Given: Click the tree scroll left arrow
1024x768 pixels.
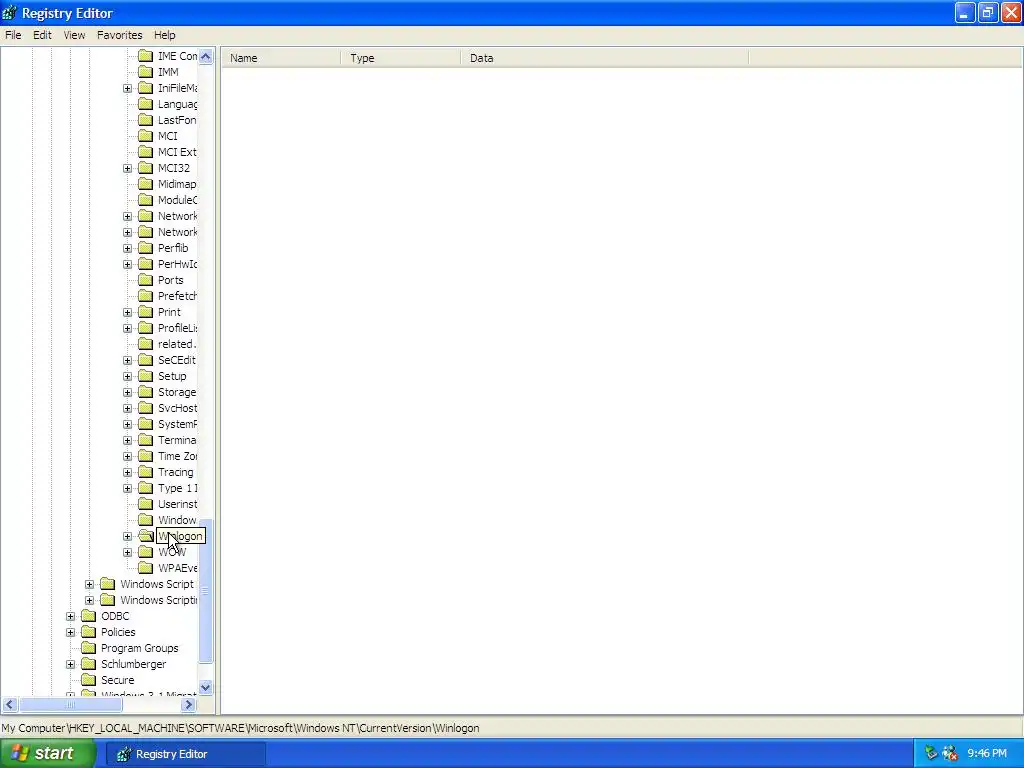Looking at the screenshot, I should [9, 705].
